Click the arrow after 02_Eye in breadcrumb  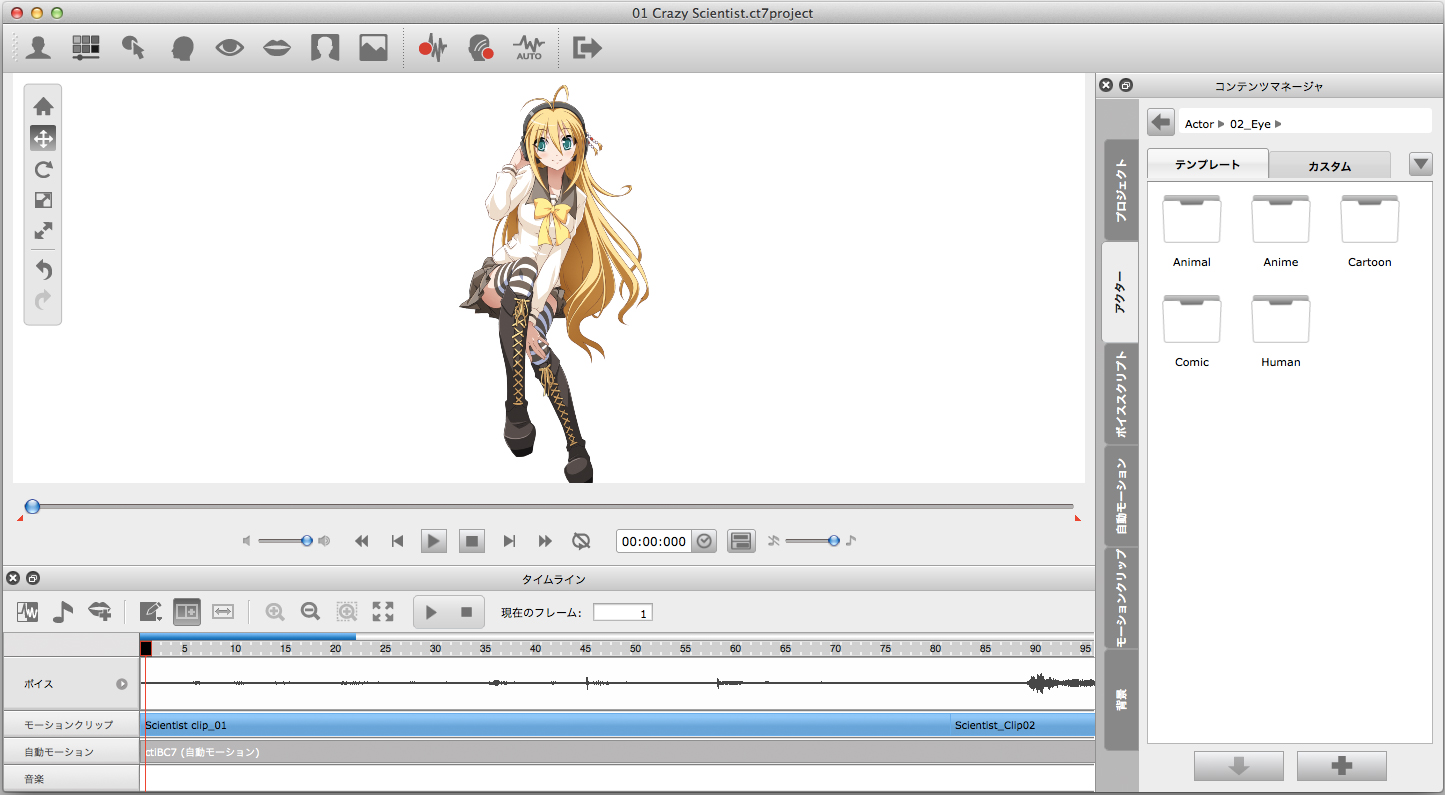[x=1278, y=124]
